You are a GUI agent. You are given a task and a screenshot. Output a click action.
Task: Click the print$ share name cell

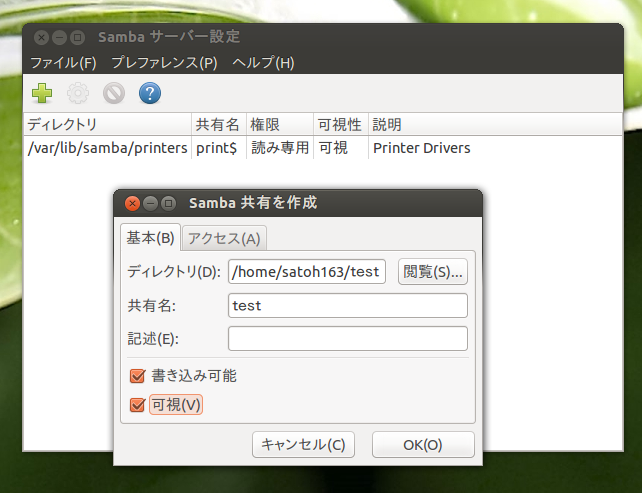pyautogui.click(x=217, y=148)
